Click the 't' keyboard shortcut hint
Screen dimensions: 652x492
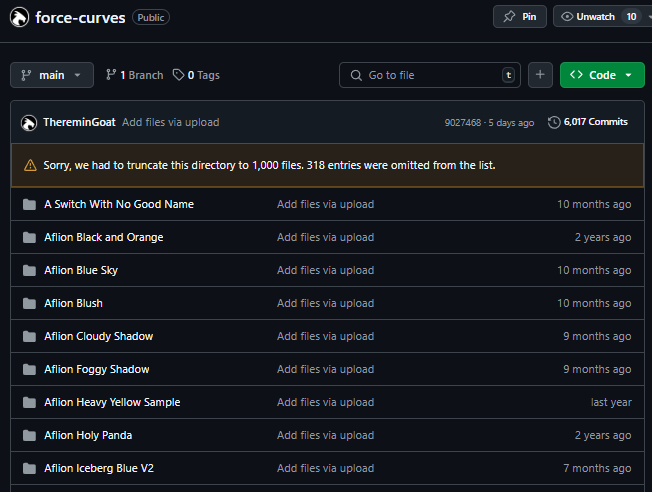pos(509,75)
